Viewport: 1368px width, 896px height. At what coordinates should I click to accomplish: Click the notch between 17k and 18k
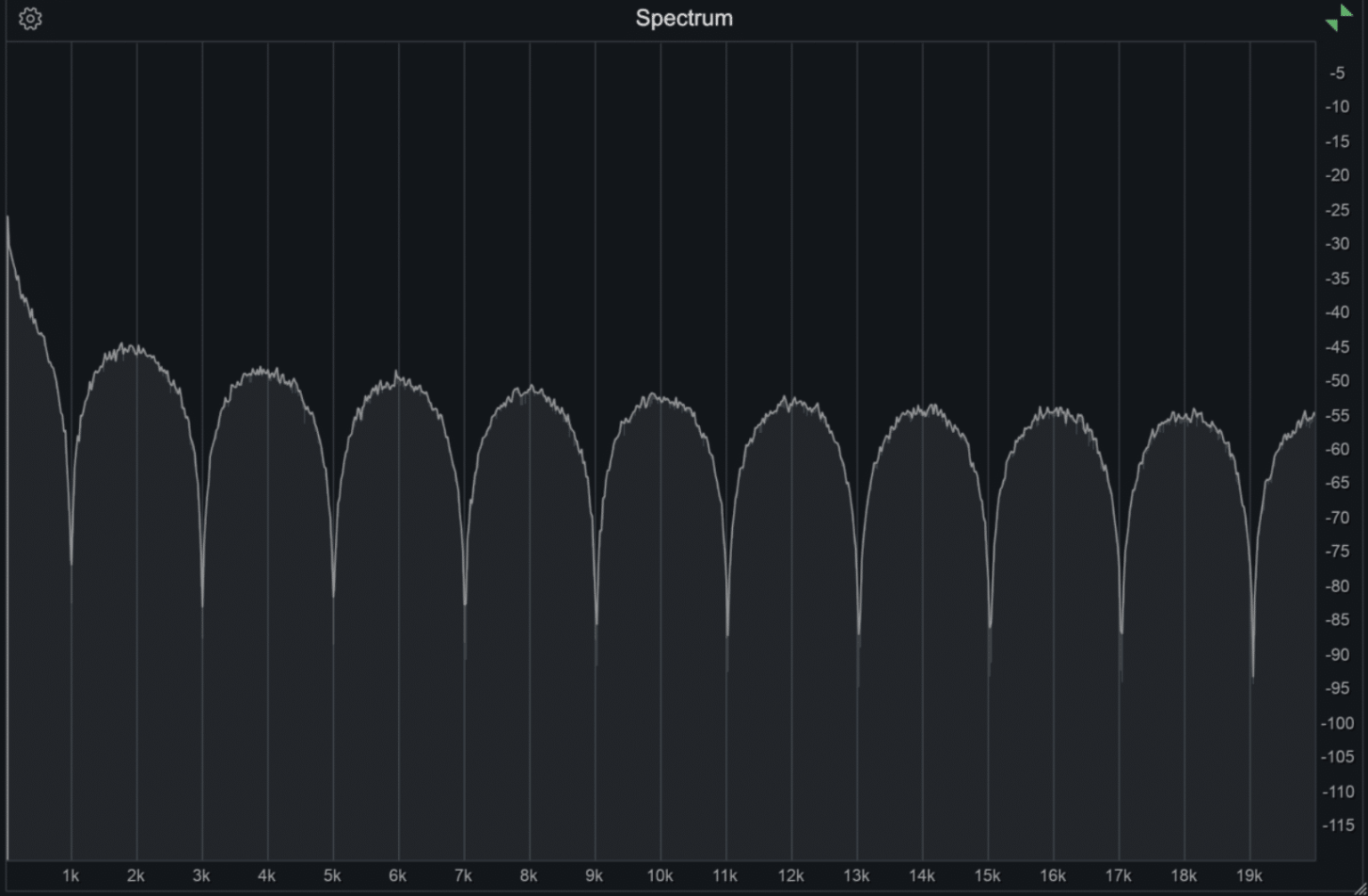[1120, 623]
